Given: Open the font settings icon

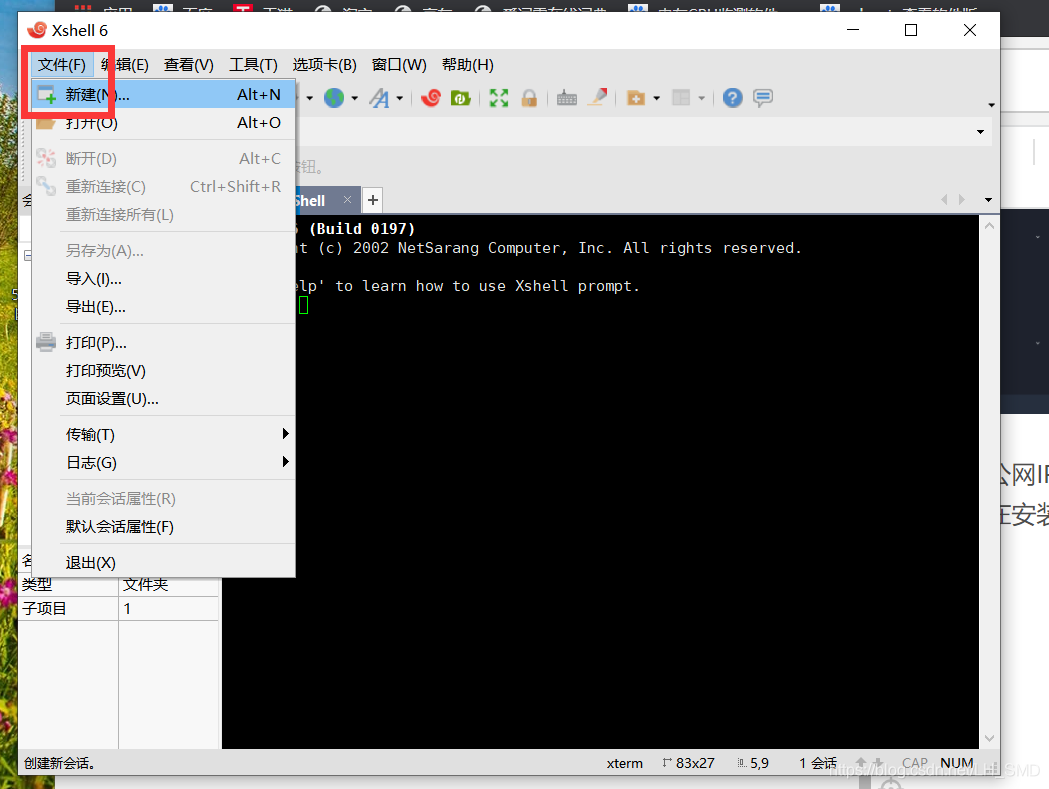Looking at the screenshot, I should tap(379, 98).
